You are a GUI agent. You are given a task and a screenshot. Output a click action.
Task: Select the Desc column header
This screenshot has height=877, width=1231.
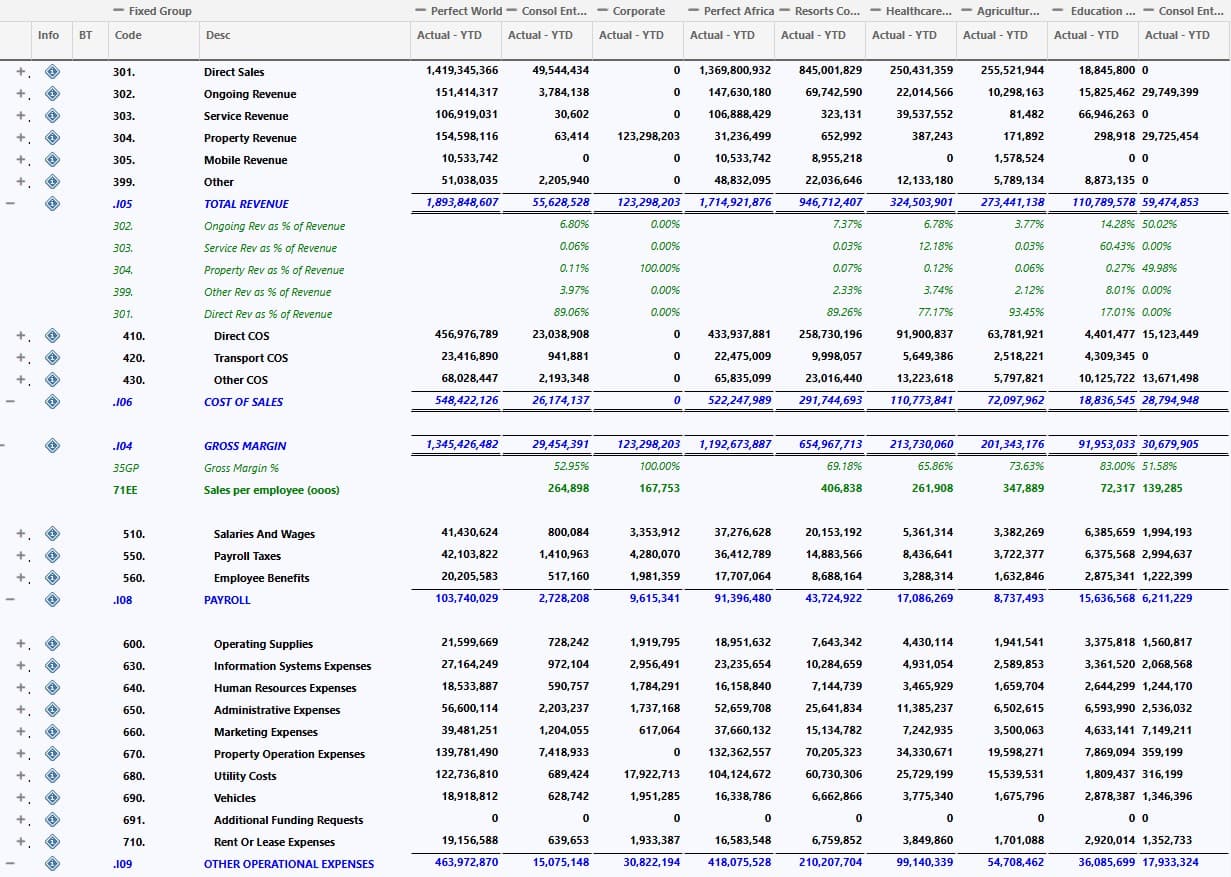click(x=218, y=35)
